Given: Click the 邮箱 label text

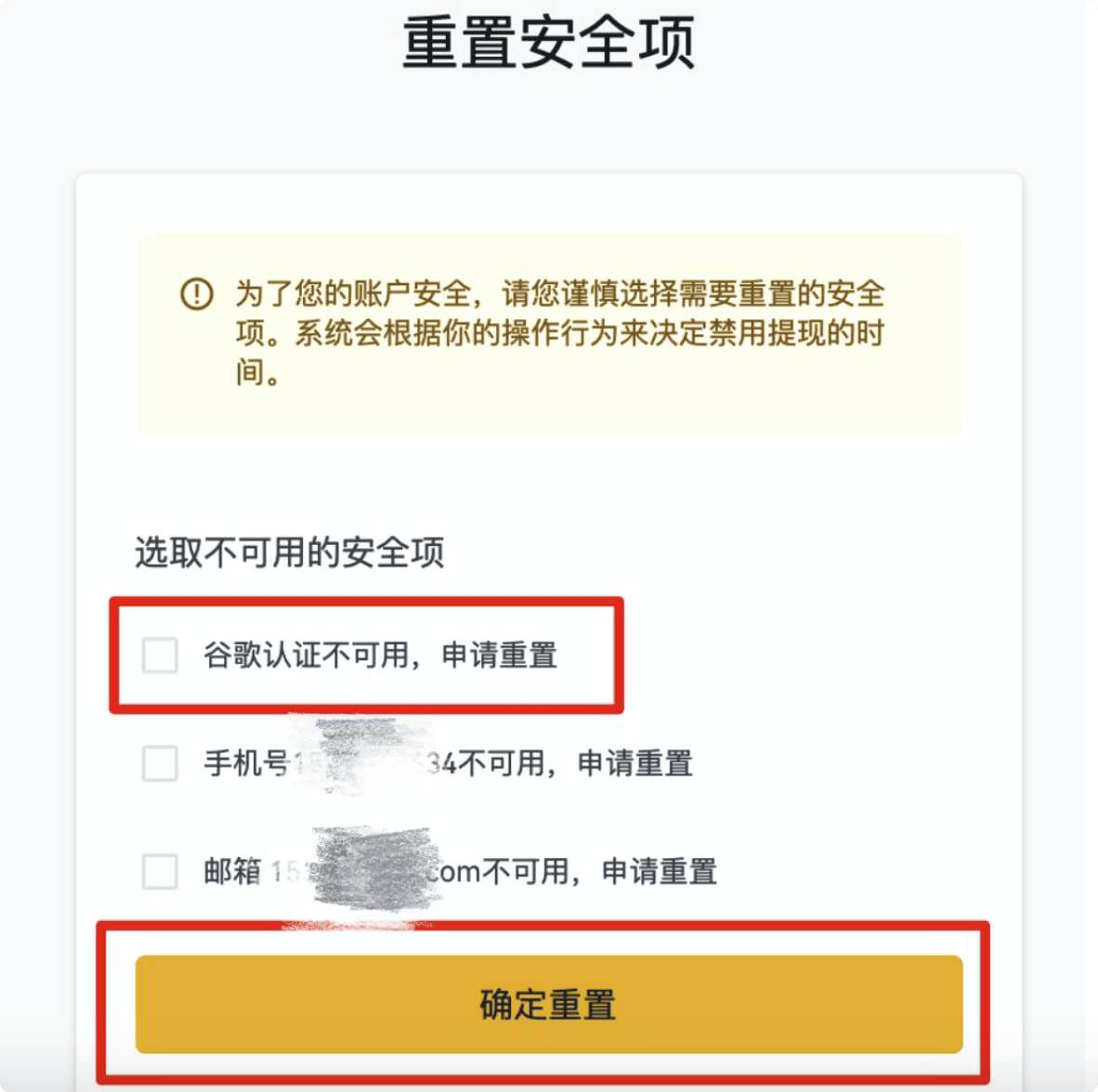Looking at the screenshot, I should click(232, 872).
